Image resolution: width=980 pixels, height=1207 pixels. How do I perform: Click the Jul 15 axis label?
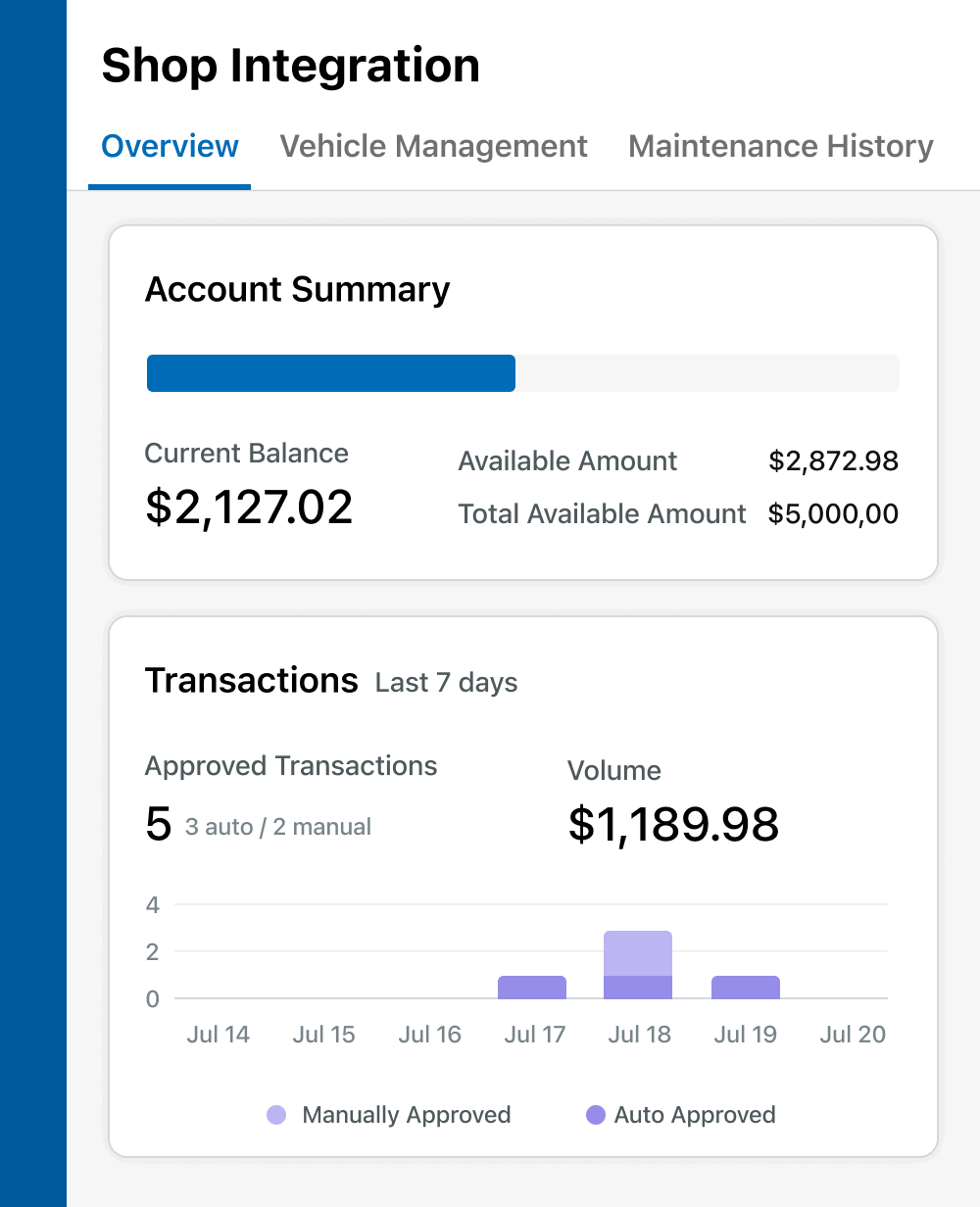[x=323, y=1035]
